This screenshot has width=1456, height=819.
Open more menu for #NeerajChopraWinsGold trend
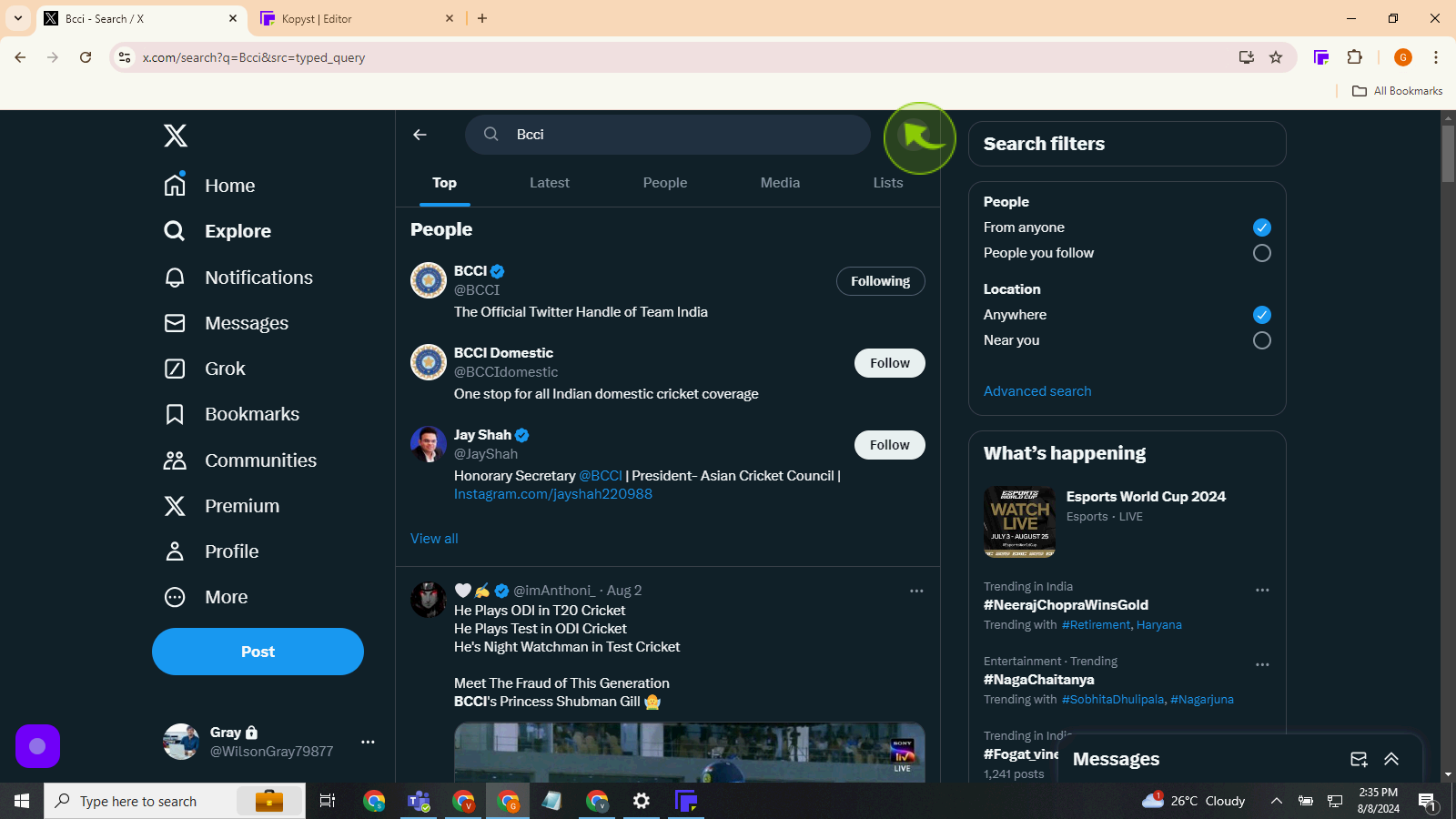[1262, 590]
